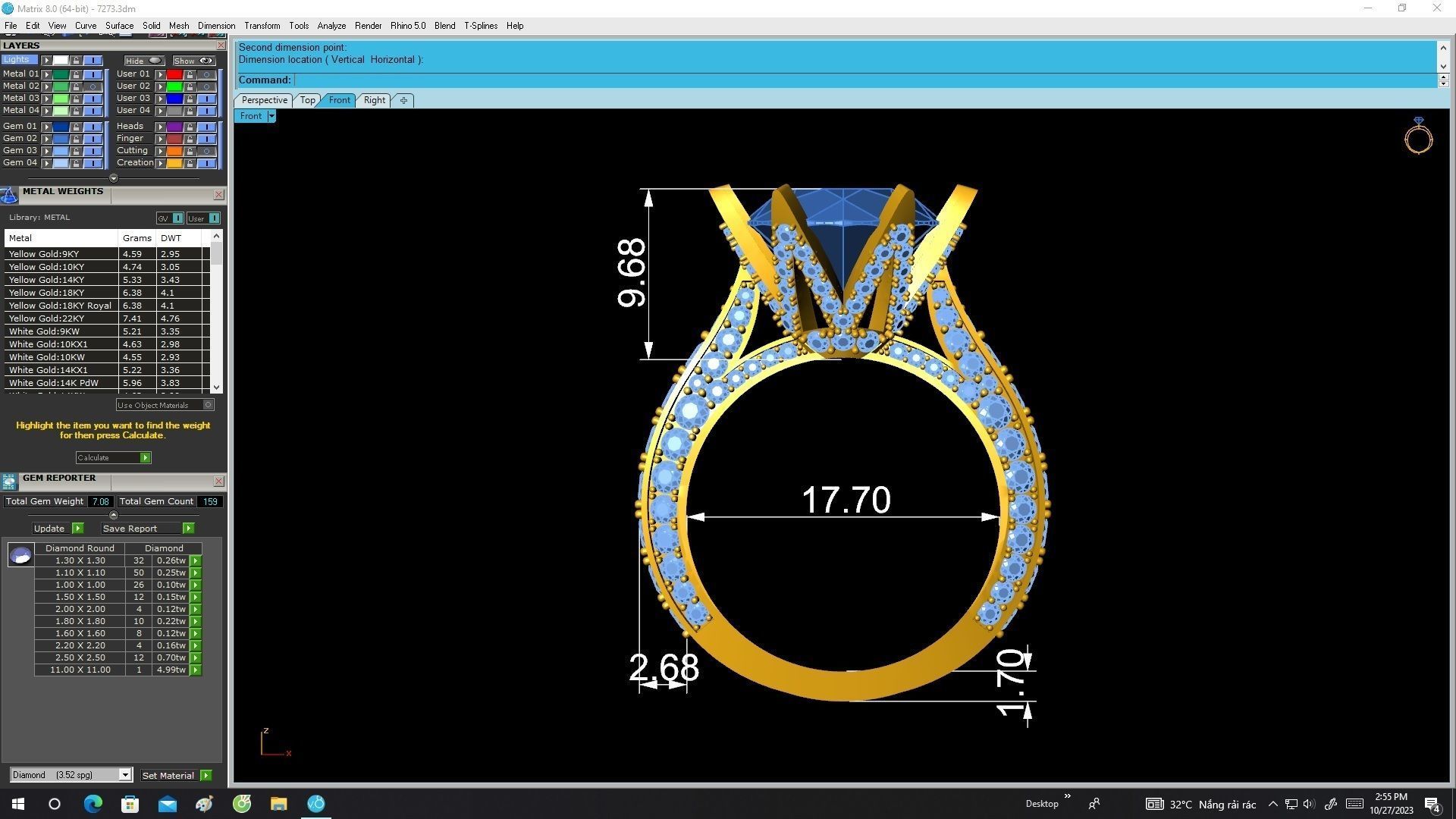
Task: Expand the Gem 01 layer arrow
Action: [x=46, y=126]
